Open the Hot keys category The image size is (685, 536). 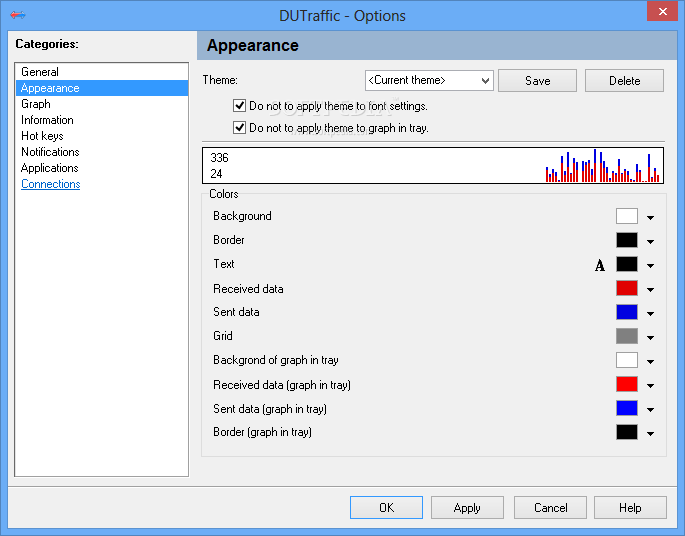pos(102,136)
